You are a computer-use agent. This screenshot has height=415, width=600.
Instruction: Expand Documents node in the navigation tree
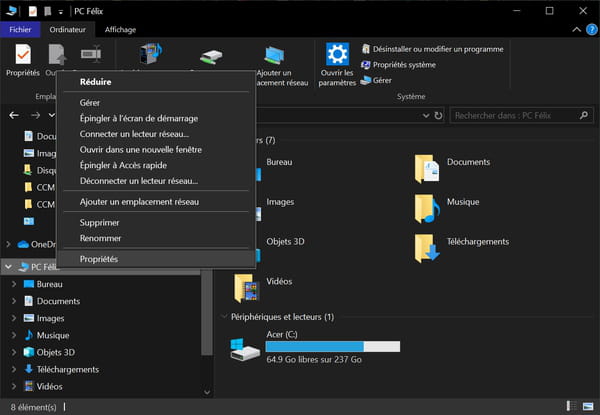tap(14, 301)
